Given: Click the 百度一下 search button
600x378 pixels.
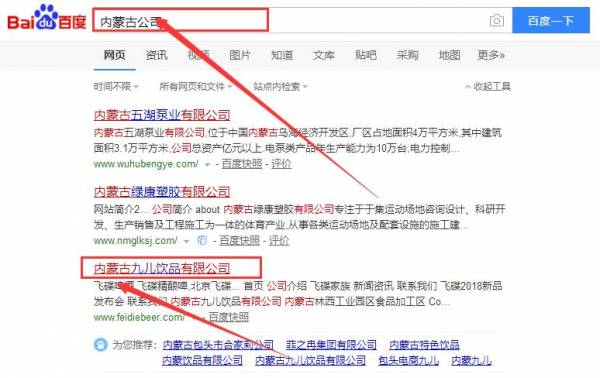Looking at the screenshot, I should pyautogui.click(x=551, y=20).
